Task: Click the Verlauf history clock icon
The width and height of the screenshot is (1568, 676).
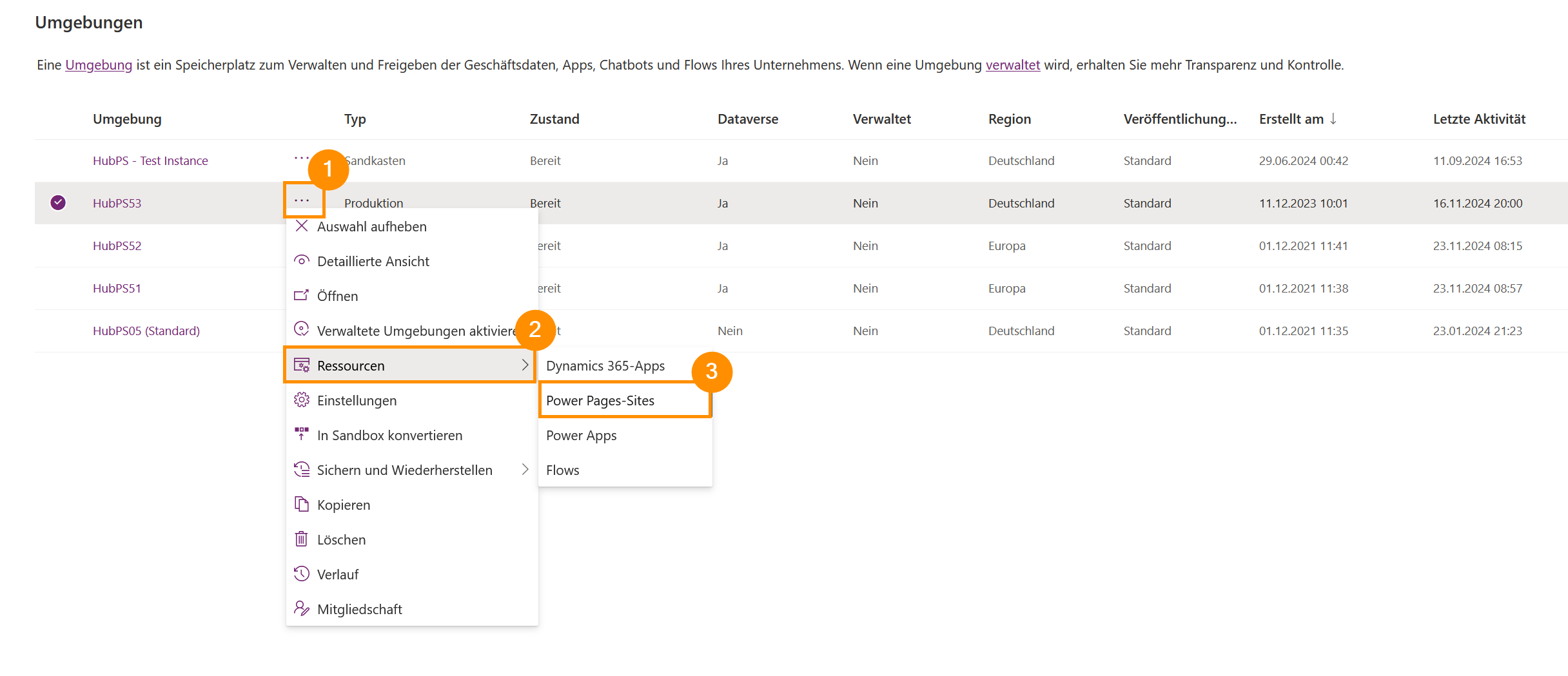Action: click(x=301, y=574)
